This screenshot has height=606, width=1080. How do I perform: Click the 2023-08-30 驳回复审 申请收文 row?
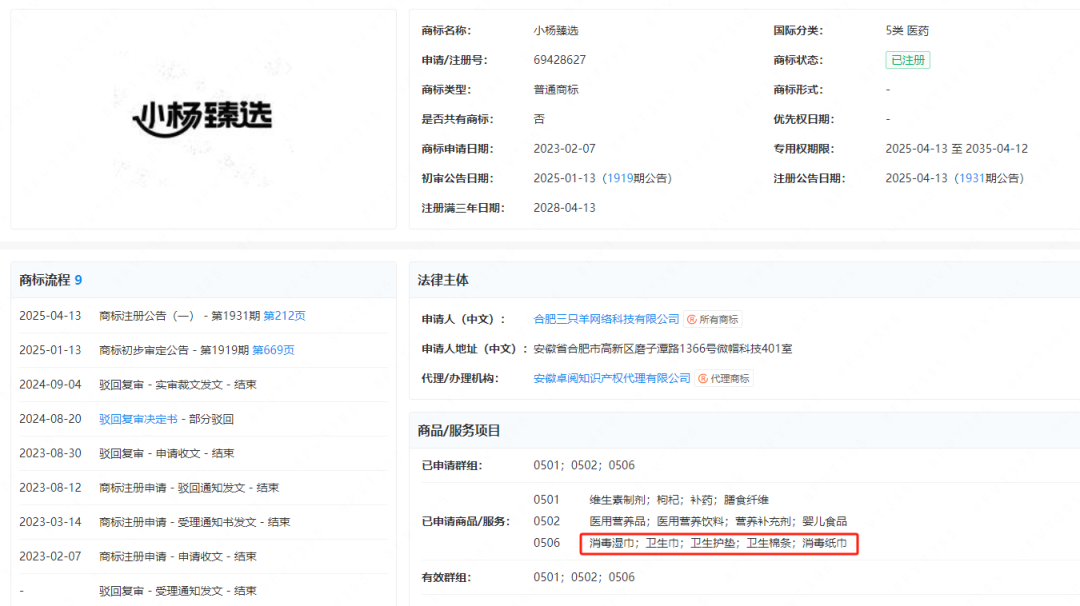(x=203, y=454)
